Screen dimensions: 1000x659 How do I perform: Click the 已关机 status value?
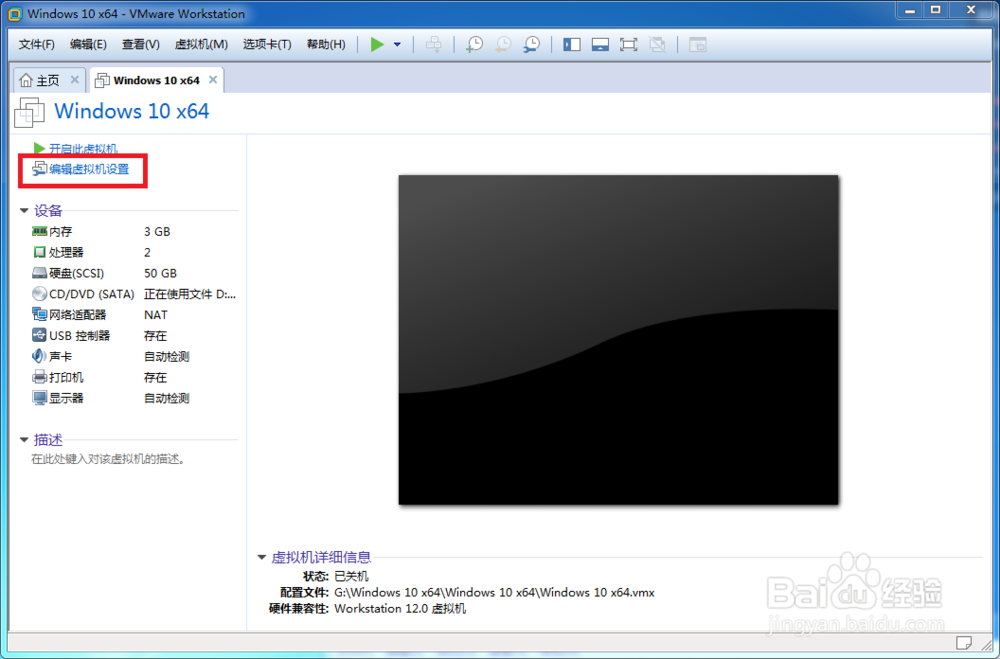[351, 576]
